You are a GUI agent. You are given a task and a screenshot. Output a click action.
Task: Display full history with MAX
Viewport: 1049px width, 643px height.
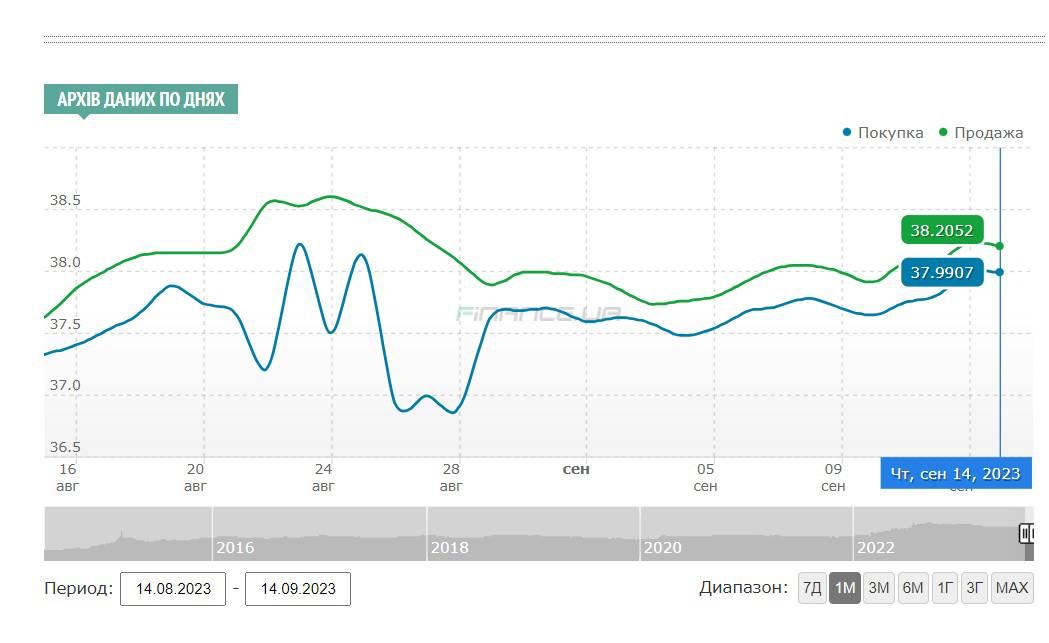pyautogui.click(x=1012, y=588)
